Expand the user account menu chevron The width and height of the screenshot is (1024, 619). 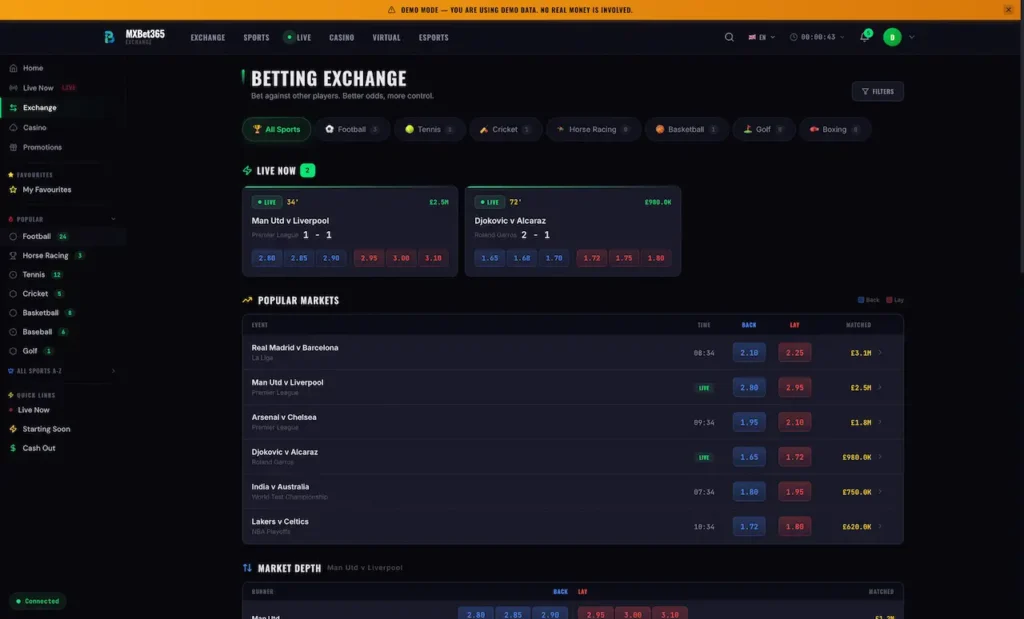coord(912,37)
